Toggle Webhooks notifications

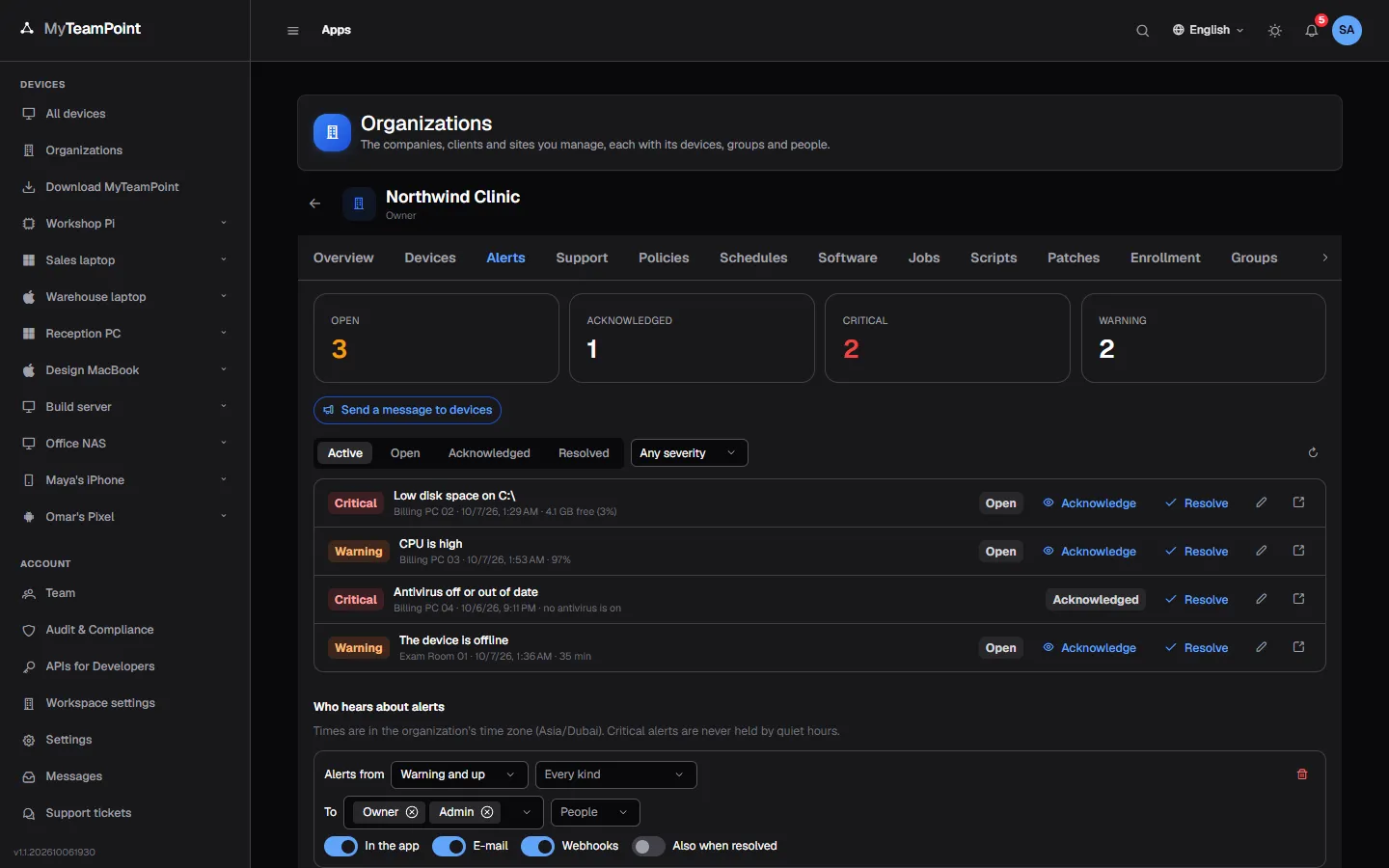pyautogui.click(x=537, y=846)
